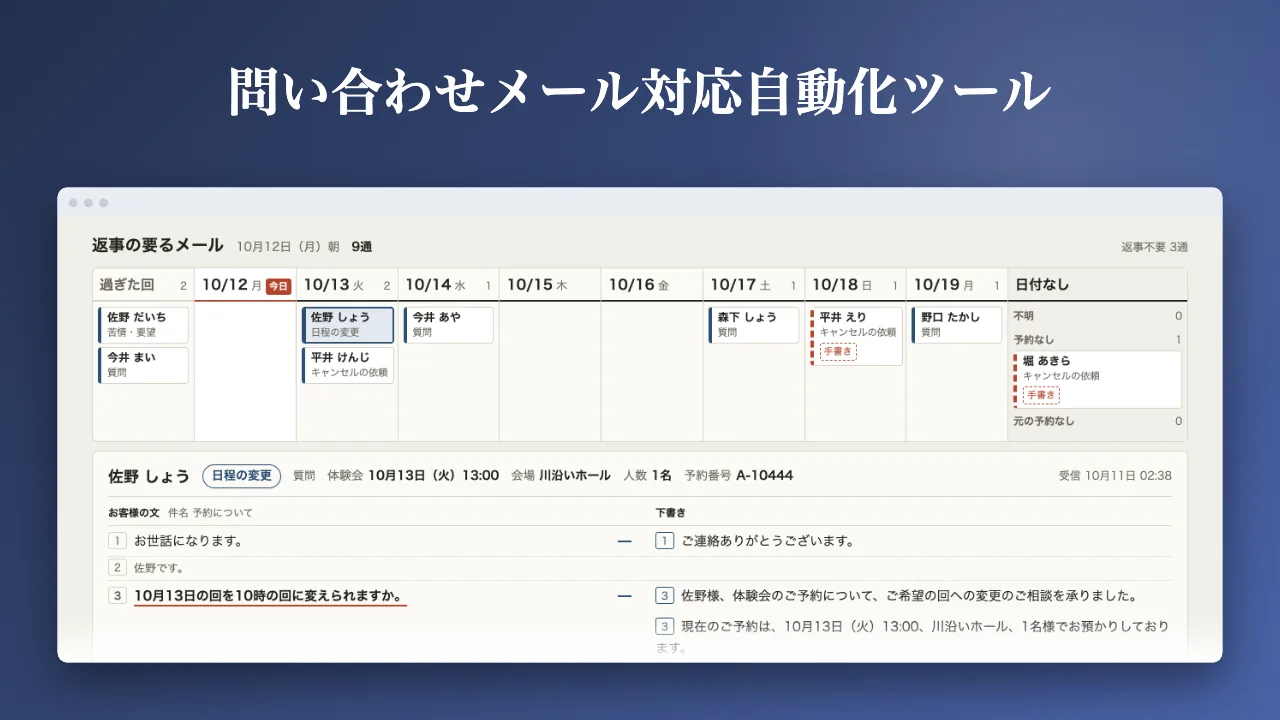
Task: Select the 10/16 金 column header
Action: point(652,285)
